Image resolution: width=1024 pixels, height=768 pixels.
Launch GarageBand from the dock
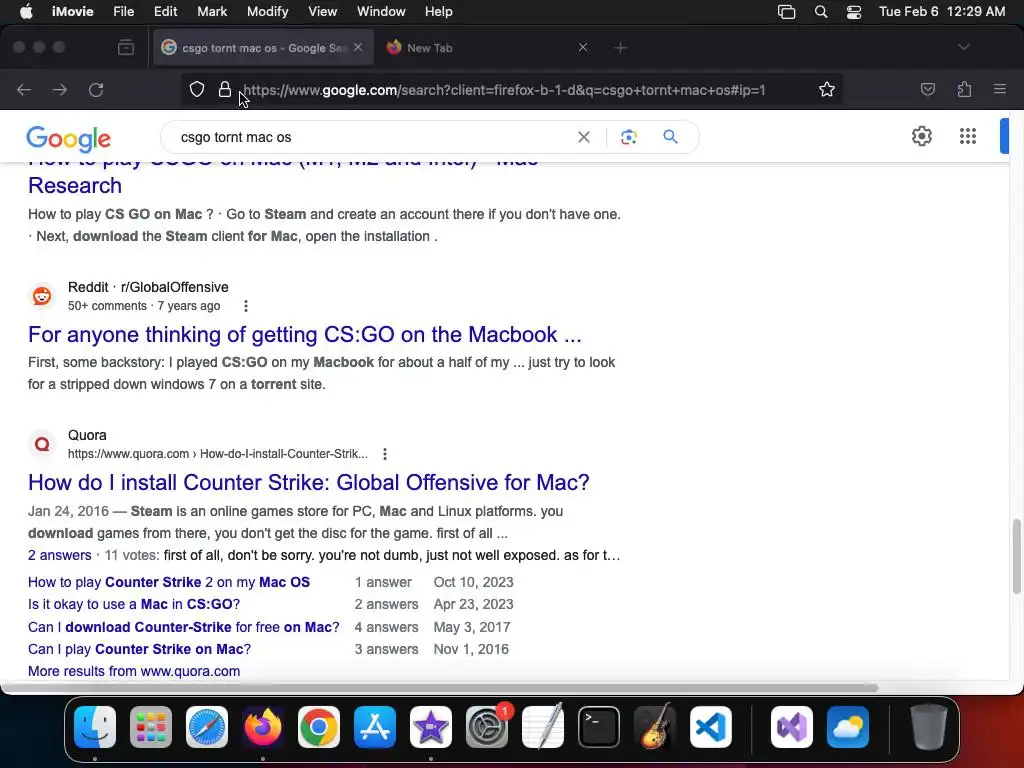click(x=655, y=727)
